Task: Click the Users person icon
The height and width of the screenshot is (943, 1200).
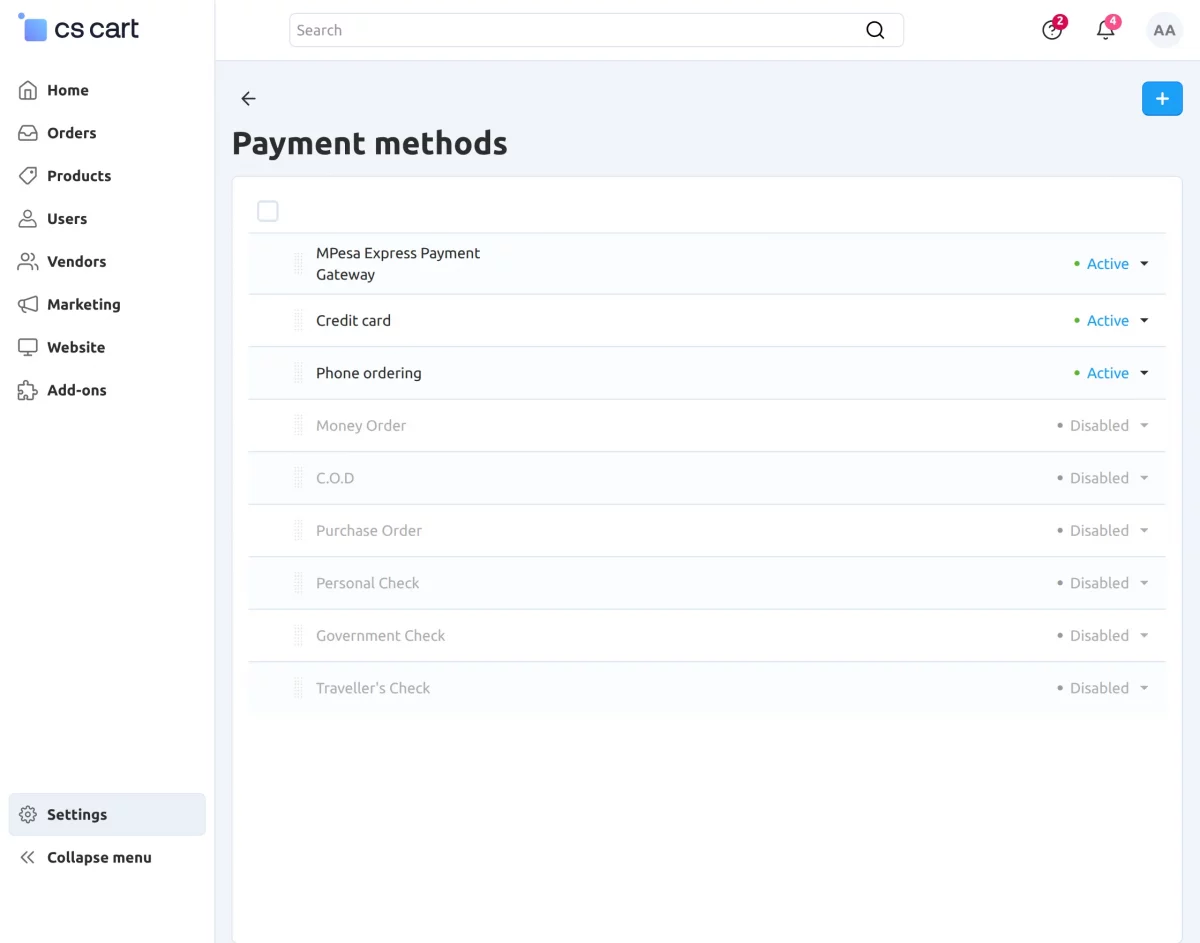Action: click(28, 219)
